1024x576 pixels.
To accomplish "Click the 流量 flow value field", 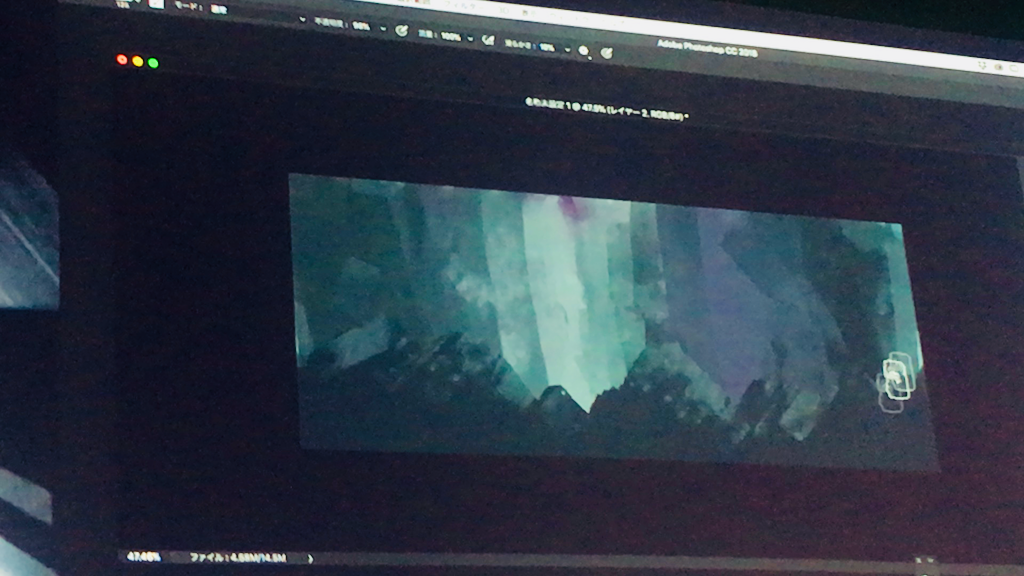I will pos(451,37).
